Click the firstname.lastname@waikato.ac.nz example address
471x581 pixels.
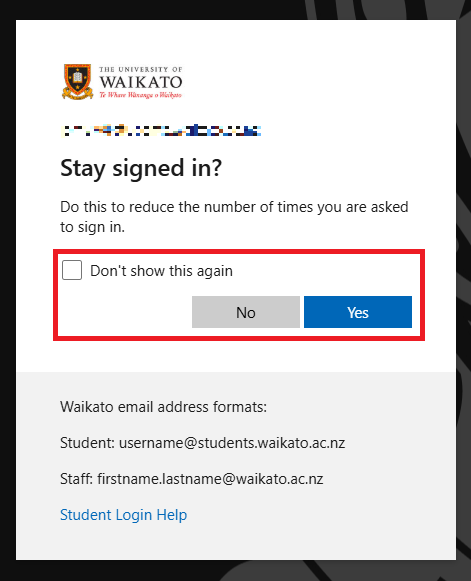(210, 479)
